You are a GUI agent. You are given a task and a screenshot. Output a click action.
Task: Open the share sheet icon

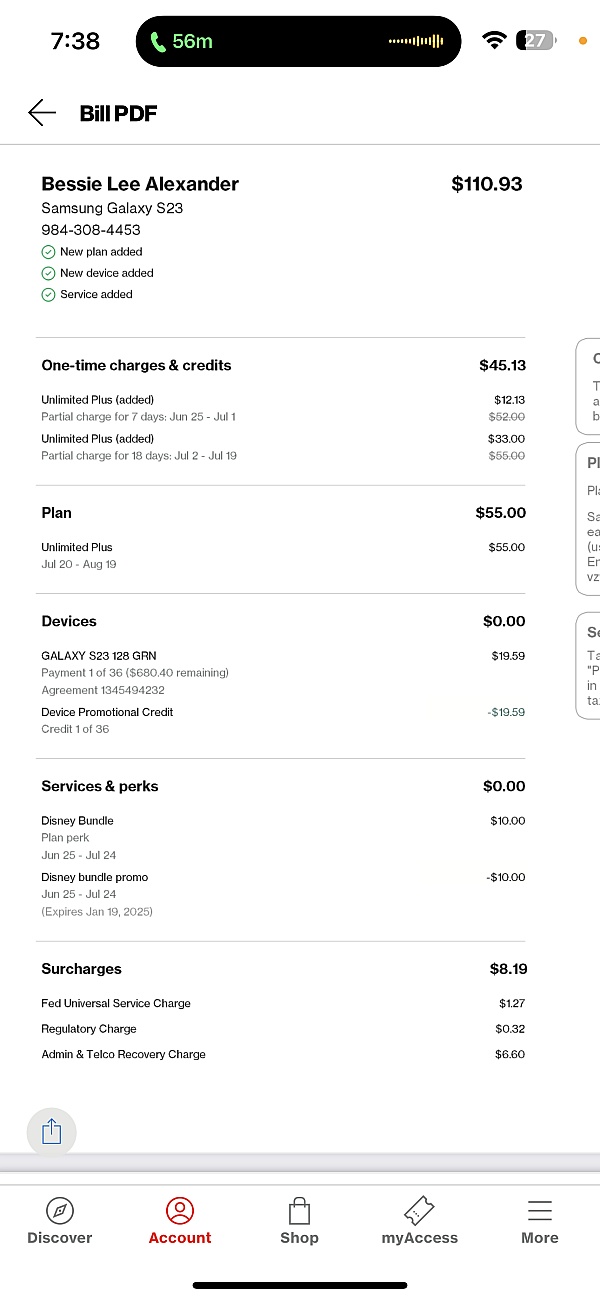pos(52,1132)
